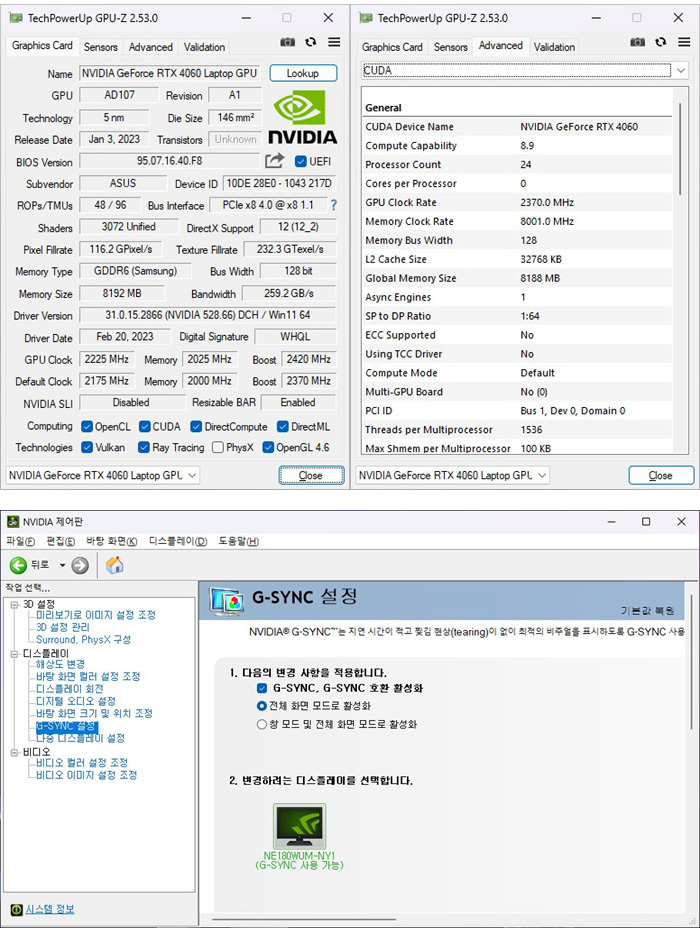
Task: Toggle the UEFI checkbox
Action: coord(301,162)
